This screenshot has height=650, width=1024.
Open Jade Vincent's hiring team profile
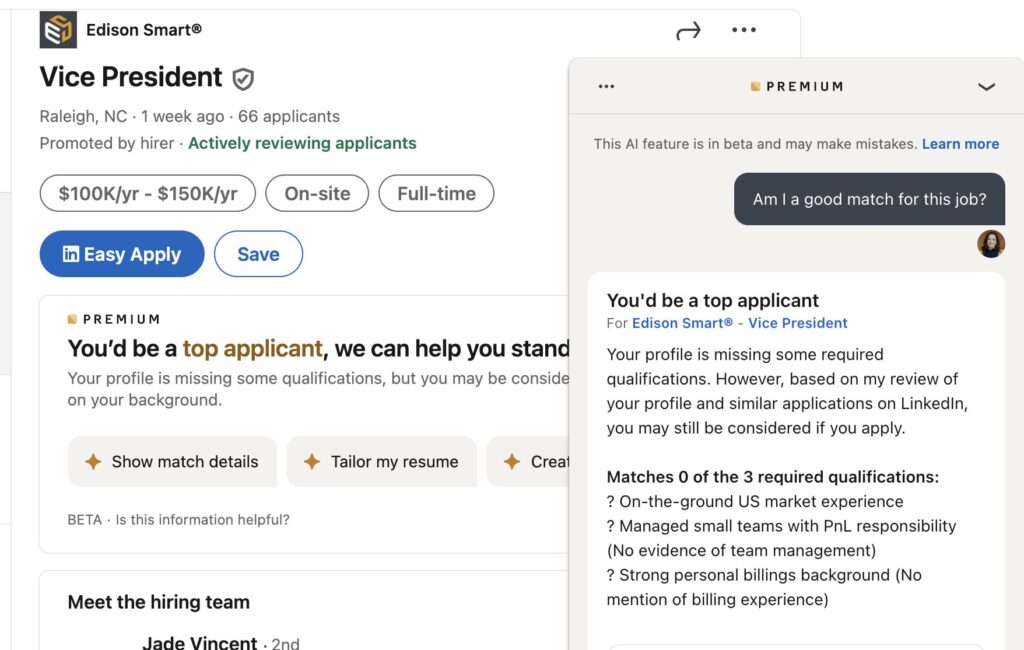pyautogui.click(x=200, y=642)
